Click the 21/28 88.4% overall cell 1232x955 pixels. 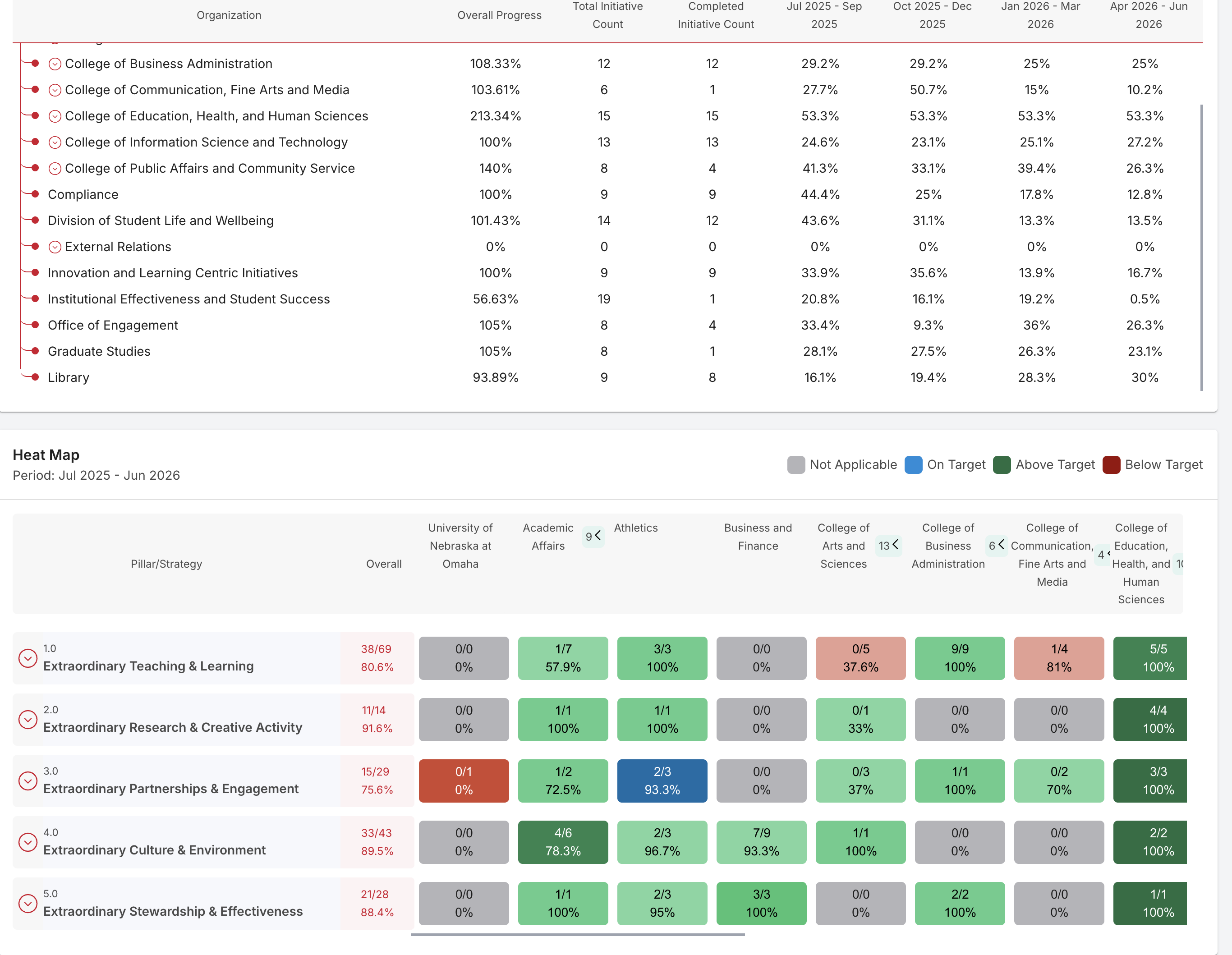(x=377, y=903)
